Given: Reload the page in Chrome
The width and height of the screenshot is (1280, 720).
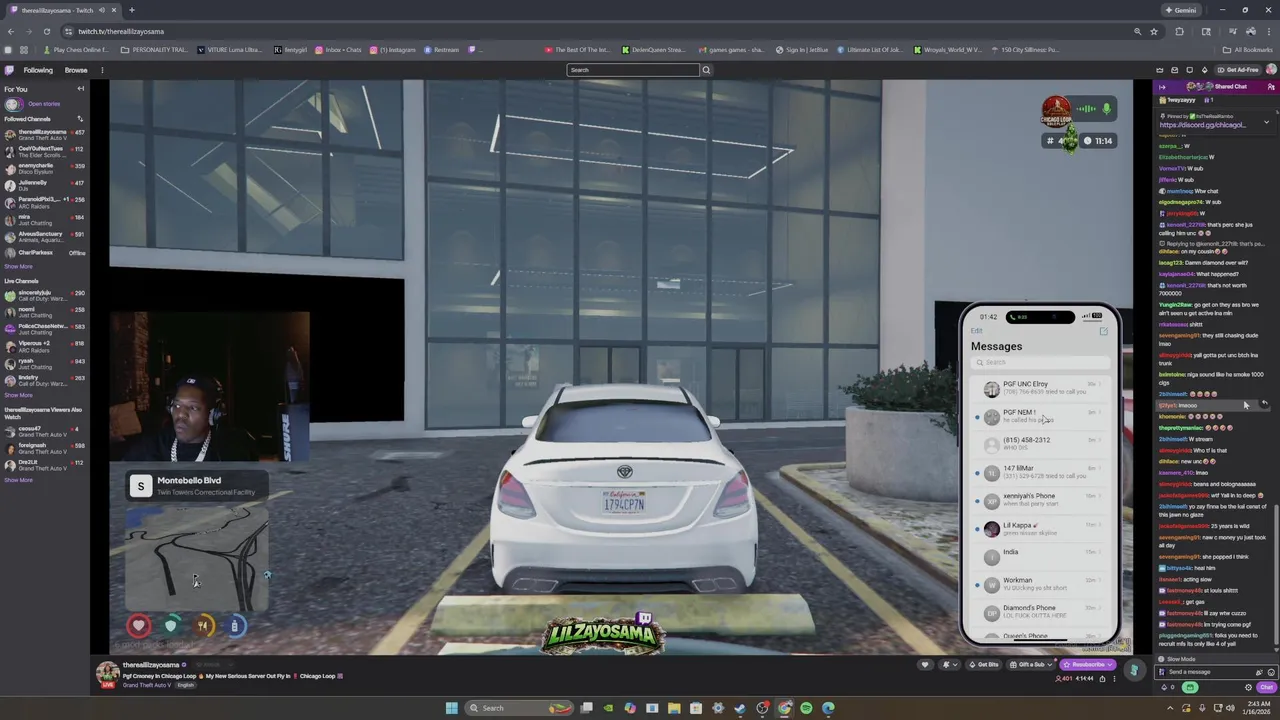Looking at the screenshot, I should [45, 31].
